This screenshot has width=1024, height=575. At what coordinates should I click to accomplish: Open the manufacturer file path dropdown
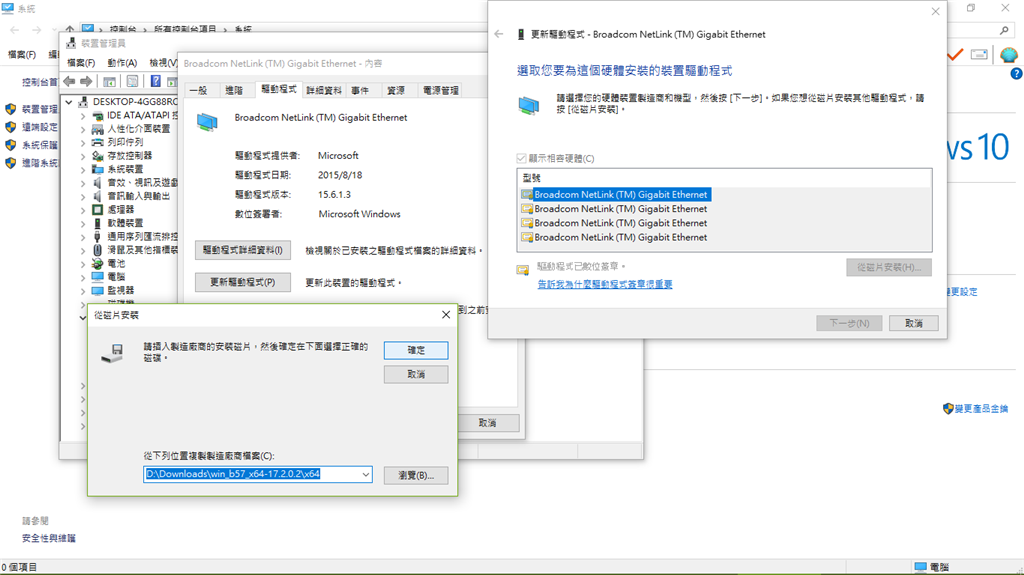366,474
